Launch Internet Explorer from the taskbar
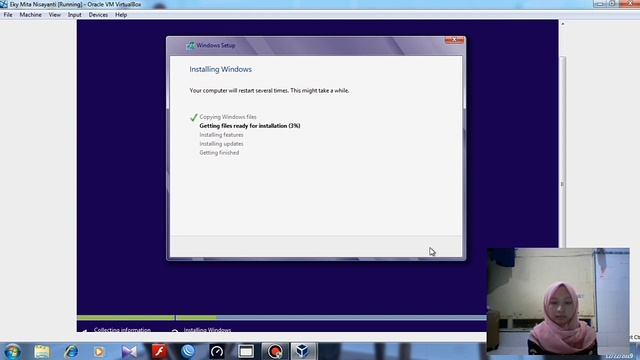640x360 pixels. coord(71,351)
